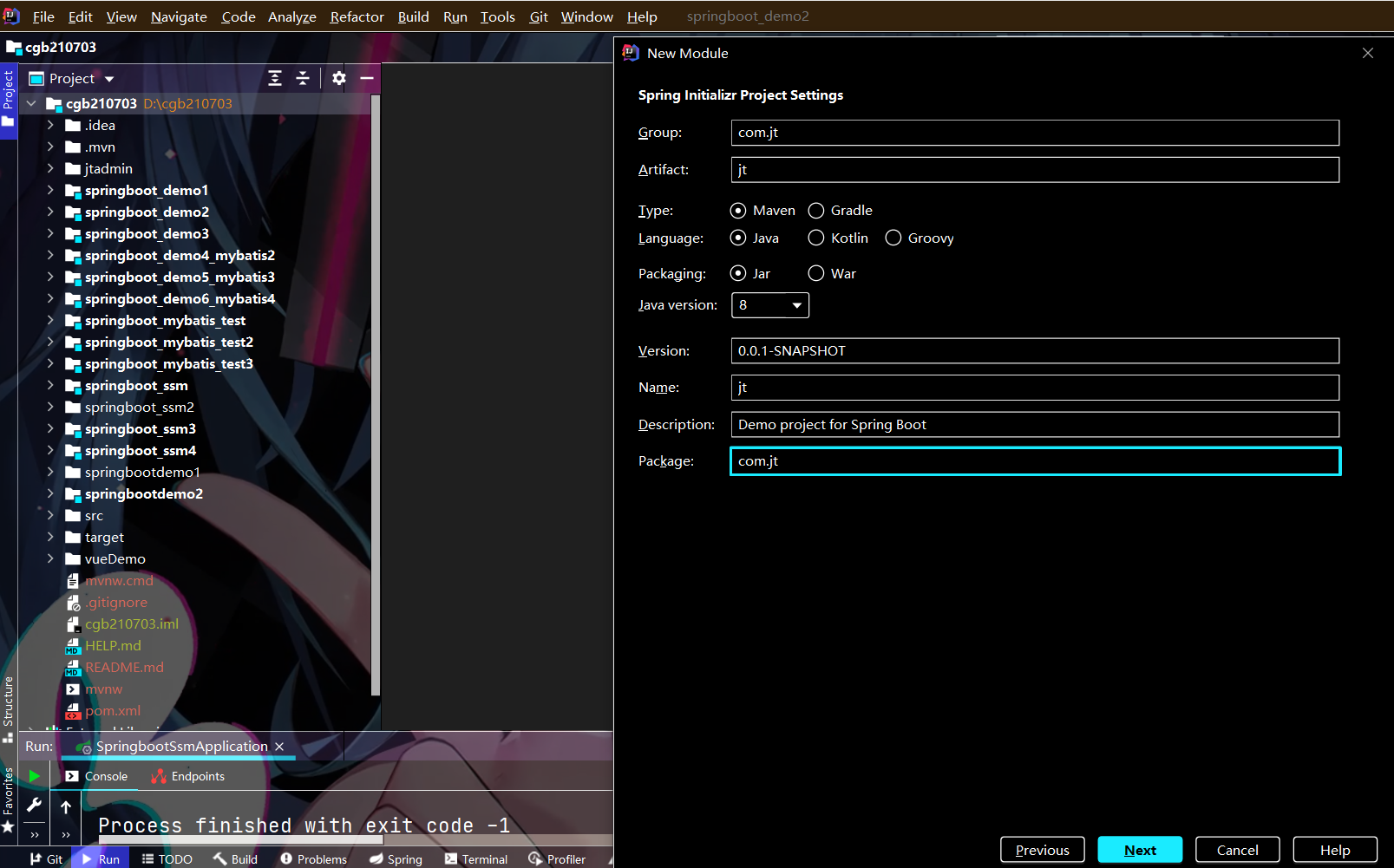The image size is (1394, 868).
Task: Click Cancel in New Module dialog
Action: click(x=1237, y=850)
